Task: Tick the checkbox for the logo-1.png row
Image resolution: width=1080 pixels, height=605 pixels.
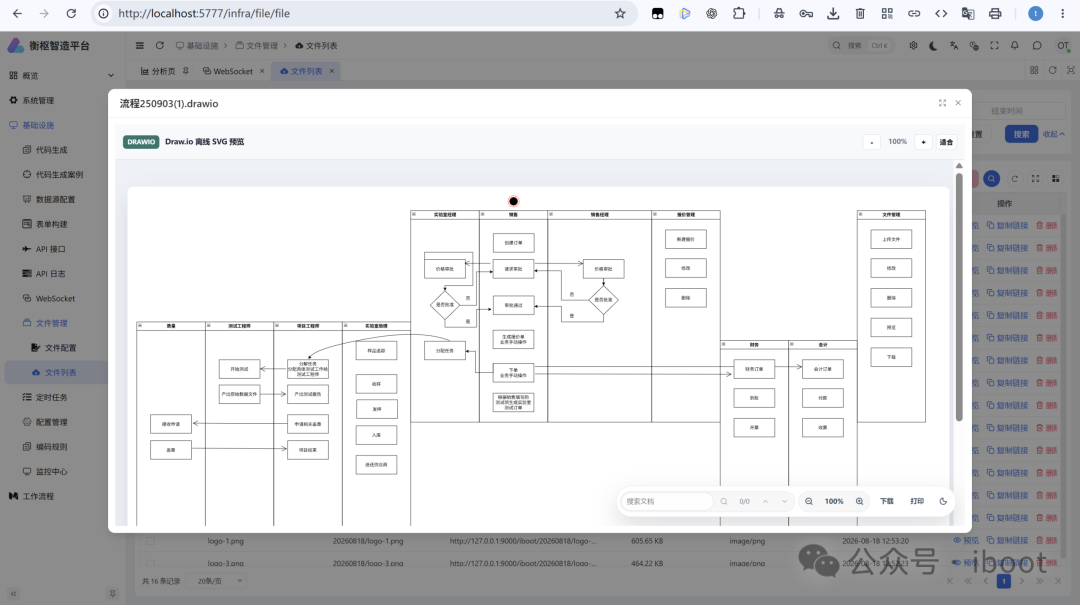Action: tap(150, 541)
